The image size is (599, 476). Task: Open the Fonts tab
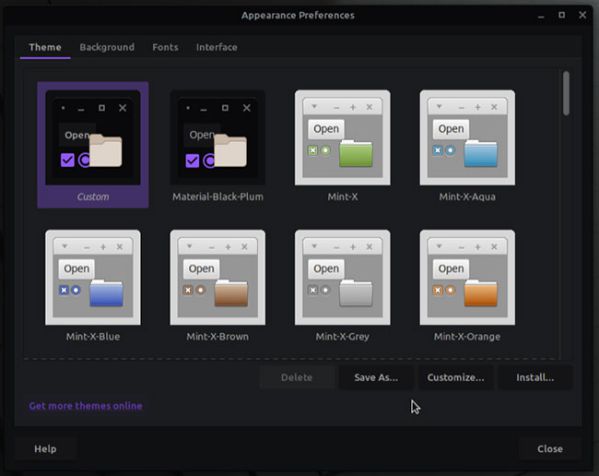[x=165, y=47]
